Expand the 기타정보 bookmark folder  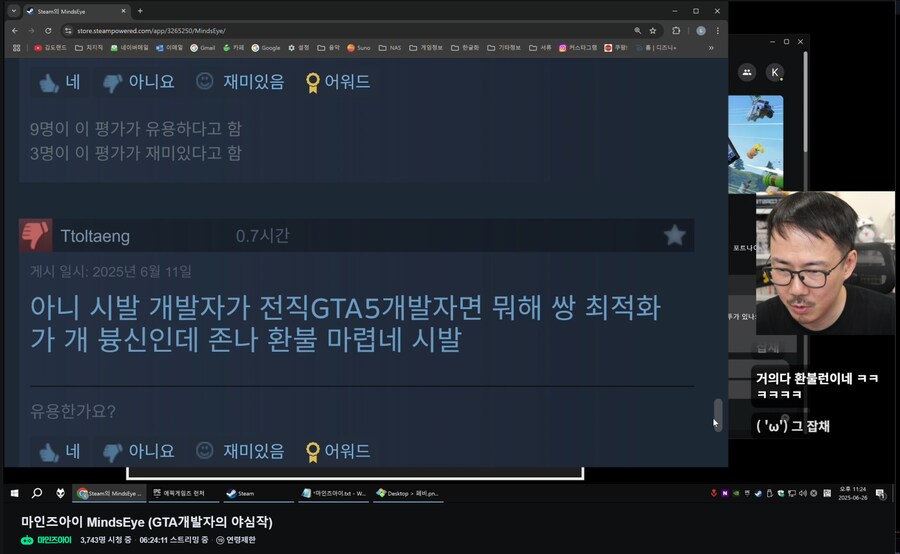[x=503, y=48]
